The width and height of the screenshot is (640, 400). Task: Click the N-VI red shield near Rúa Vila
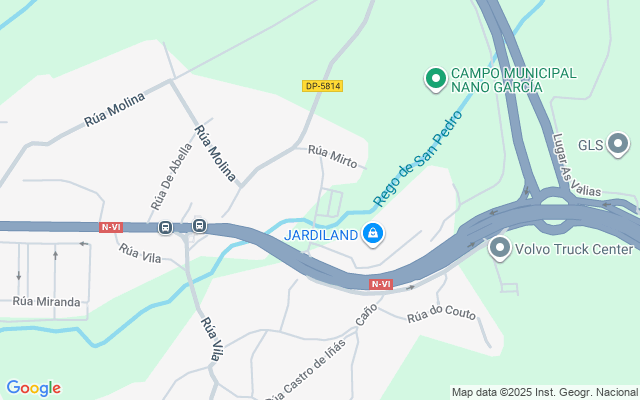coord(111,227)
